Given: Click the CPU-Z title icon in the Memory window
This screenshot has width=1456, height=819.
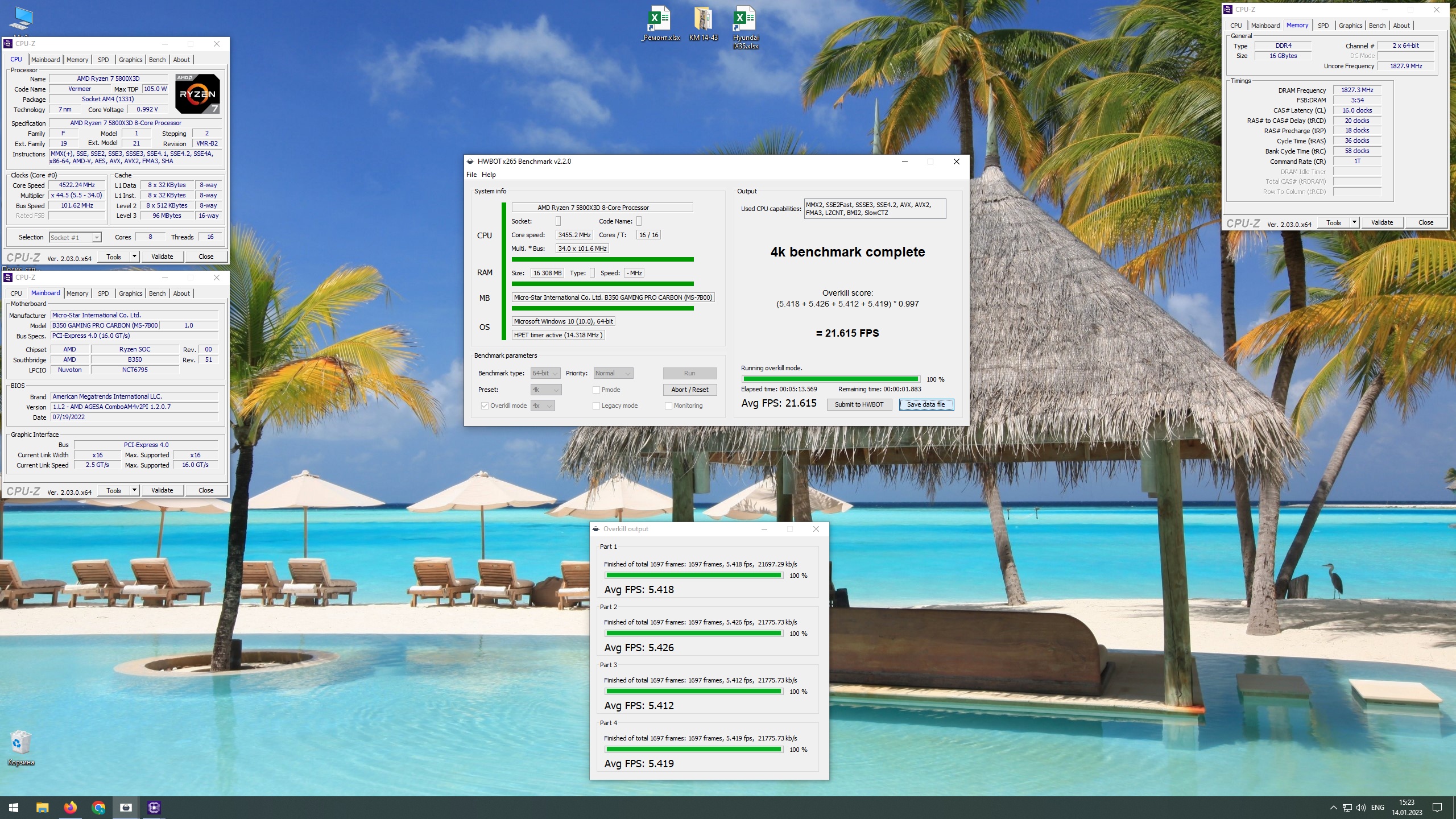Looking at the screenshot, I should [1228, 10].
